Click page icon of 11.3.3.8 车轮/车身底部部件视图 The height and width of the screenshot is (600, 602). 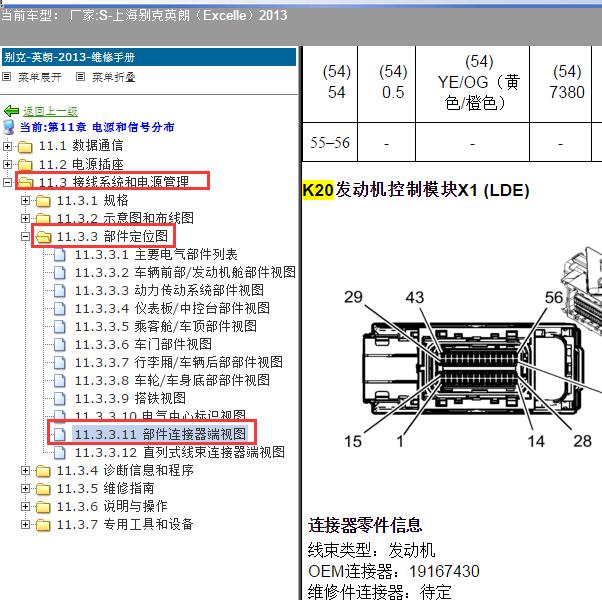point(60,380)
